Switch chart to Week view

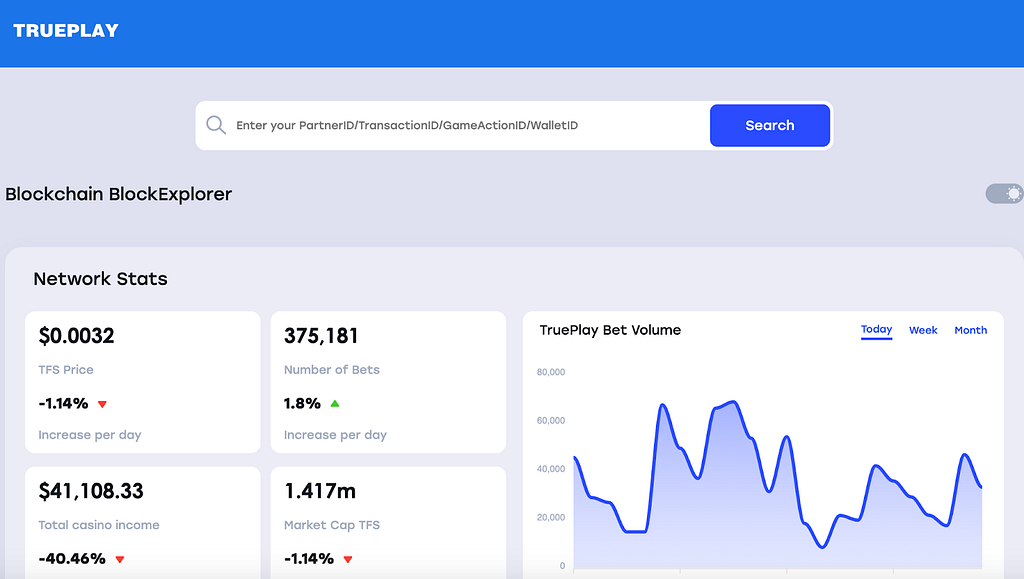[x=923, y=330]
